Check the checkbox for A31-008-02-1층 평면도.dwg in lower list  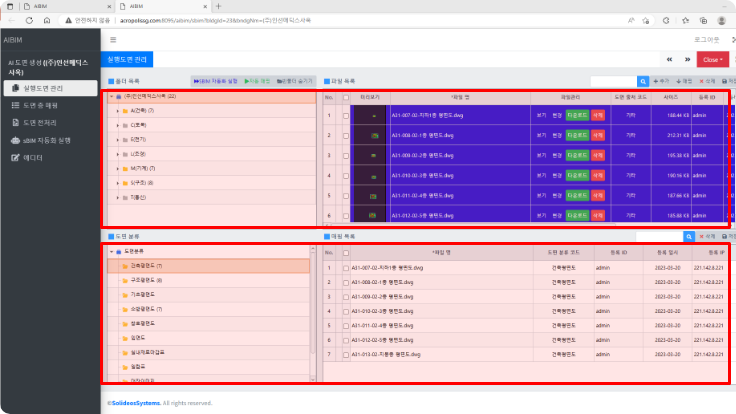pyautogui.click(x=346, y=283)
